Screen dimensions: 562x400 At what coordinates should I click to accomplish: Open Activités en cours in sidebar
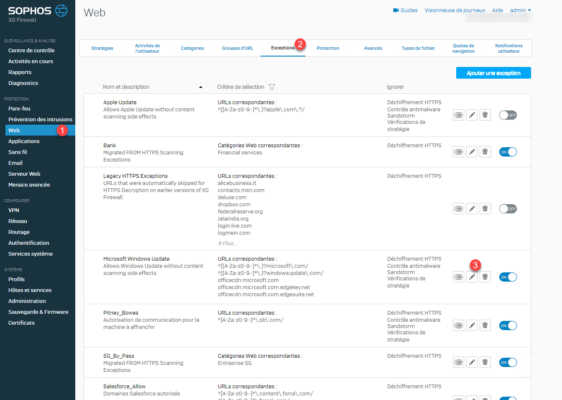pos(31,61)
